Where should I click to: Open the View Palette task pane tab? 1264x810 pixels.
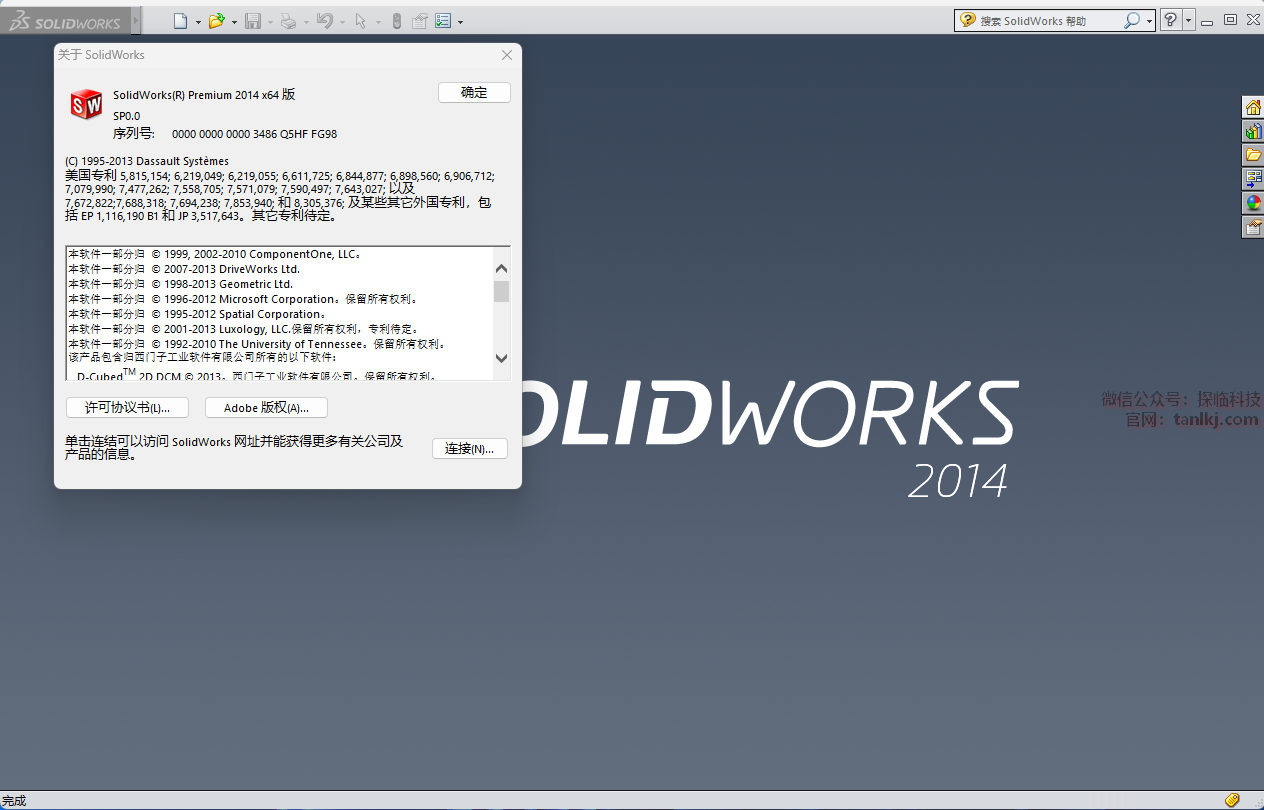(1252, 179)
